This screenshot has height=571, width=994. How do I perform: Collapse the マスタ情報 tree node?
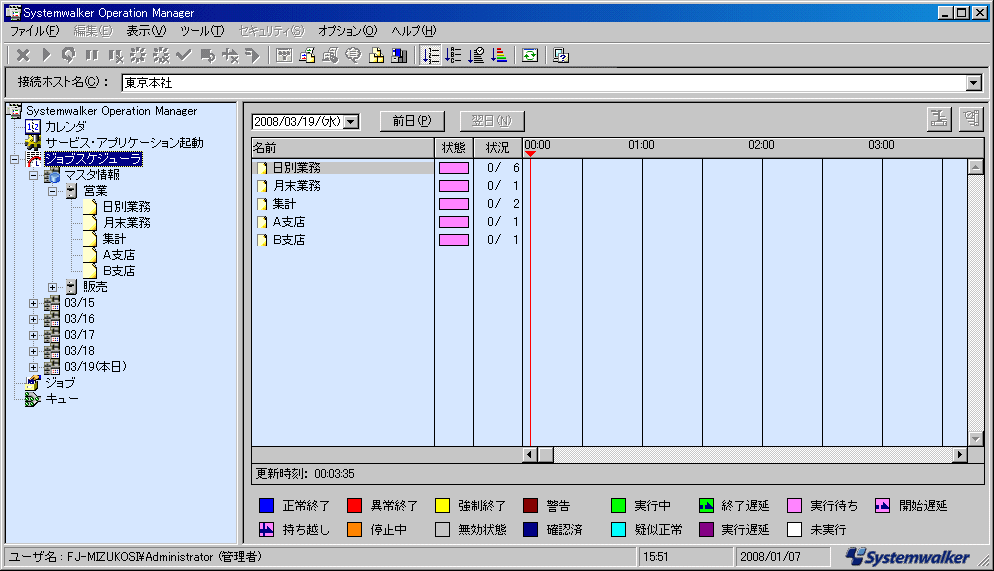pyautogui.click(x=34, y=176)
